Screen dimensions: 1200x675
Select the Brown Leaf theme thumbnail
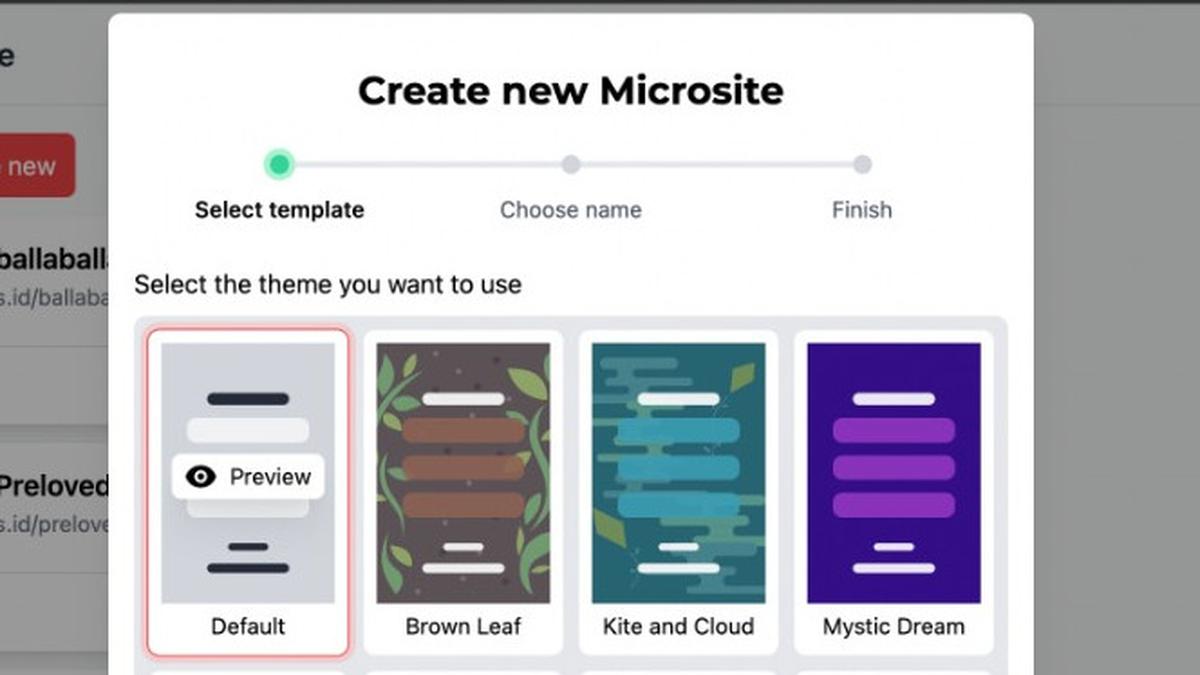463,473
